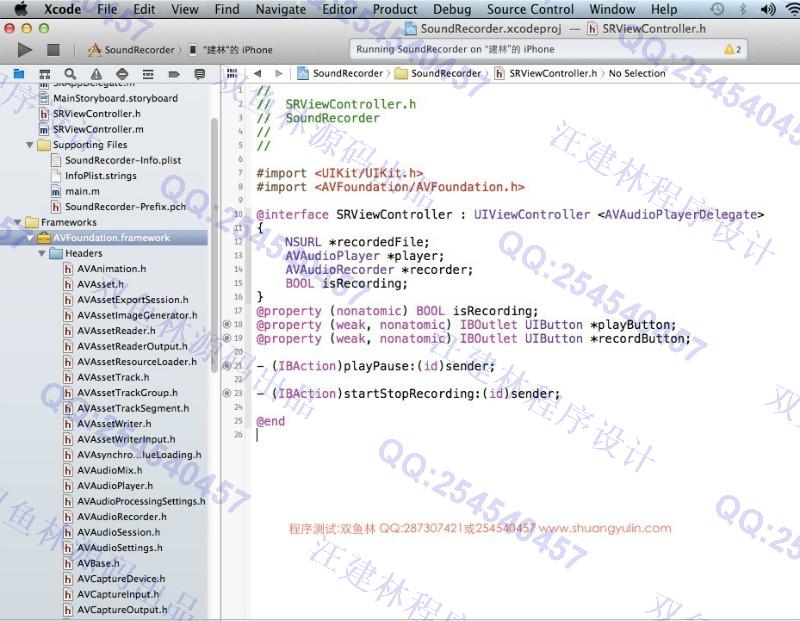Choose the iPhone run destination
Viewport: 800px width, 621px height.
(x=231, y=49)
